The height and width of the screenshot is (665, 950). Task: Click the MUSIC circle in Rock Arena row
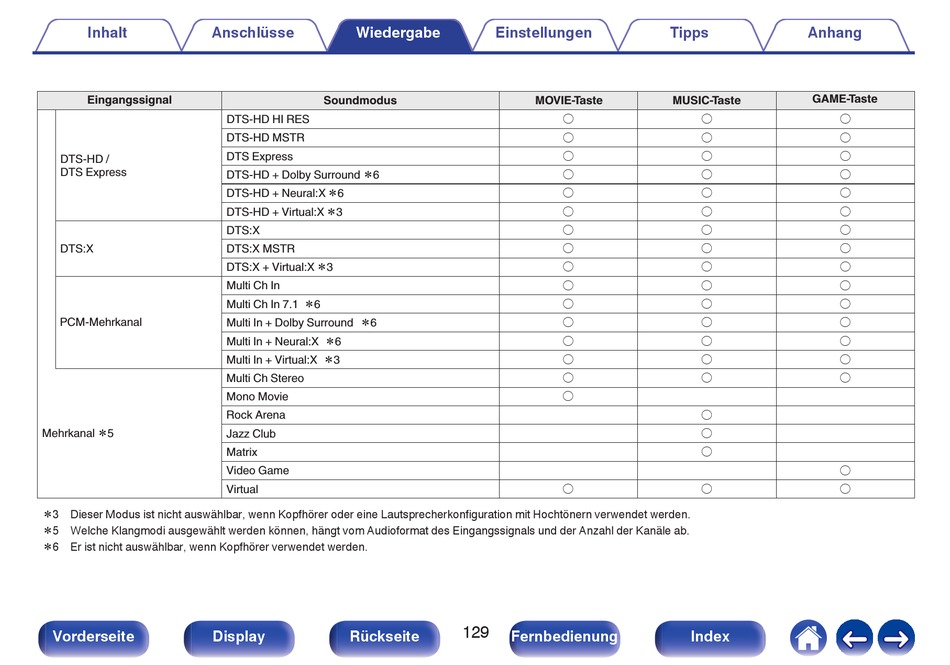(x=706, y=415)
